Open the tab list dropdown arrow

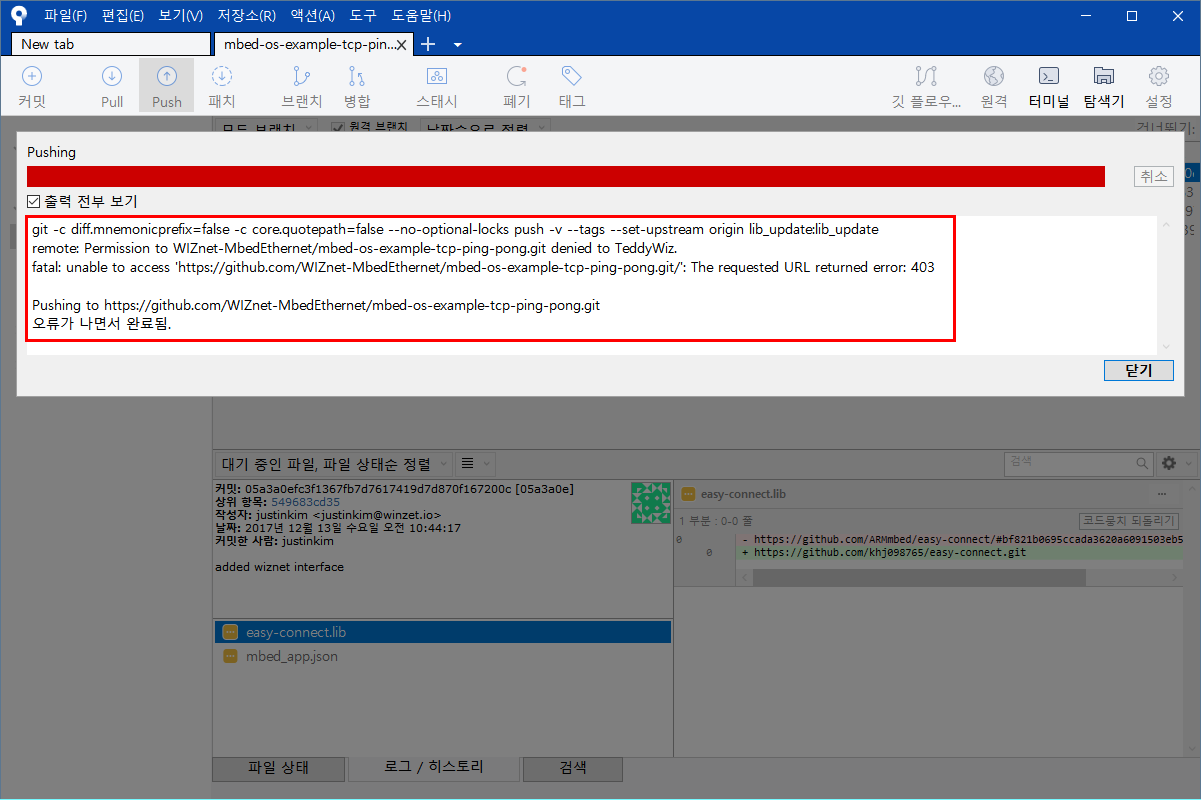[457, 44]
